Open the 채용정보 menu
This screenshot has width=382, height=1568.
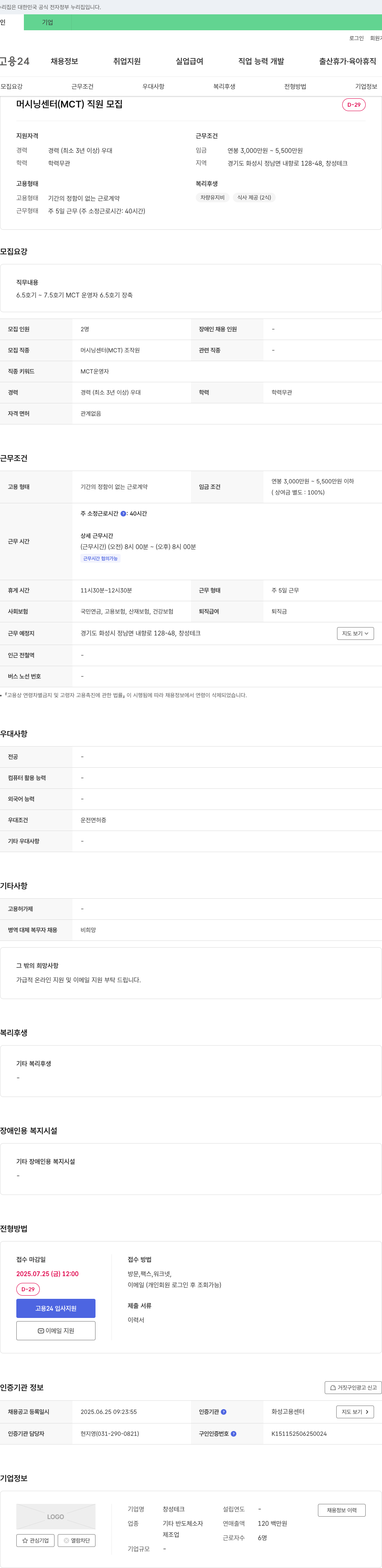[64, 61]
